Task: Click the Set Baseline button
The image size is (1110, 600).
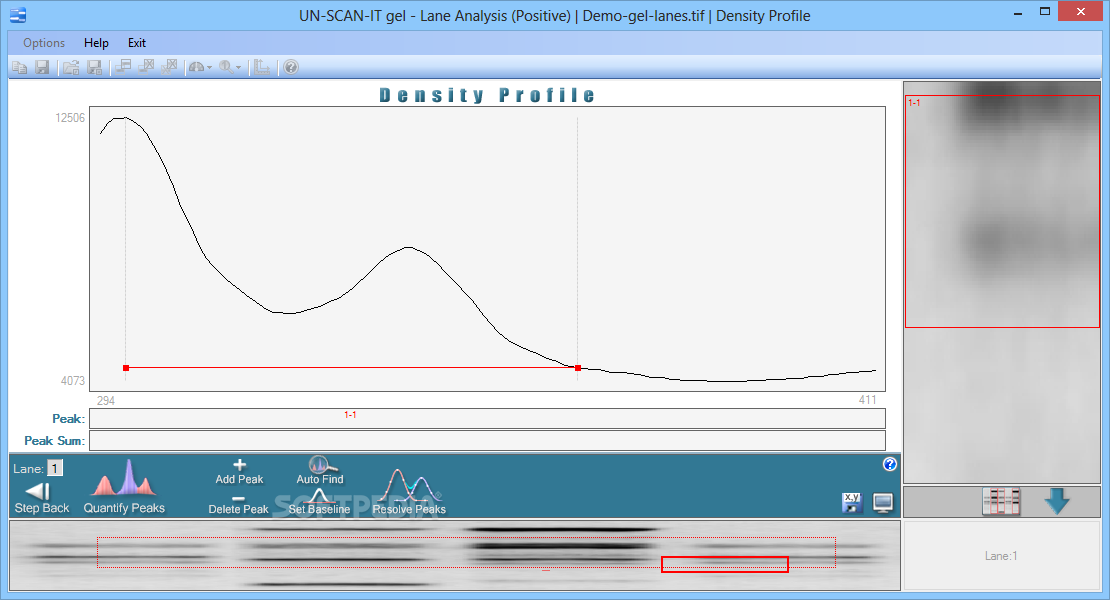Action: click(319, 502)
